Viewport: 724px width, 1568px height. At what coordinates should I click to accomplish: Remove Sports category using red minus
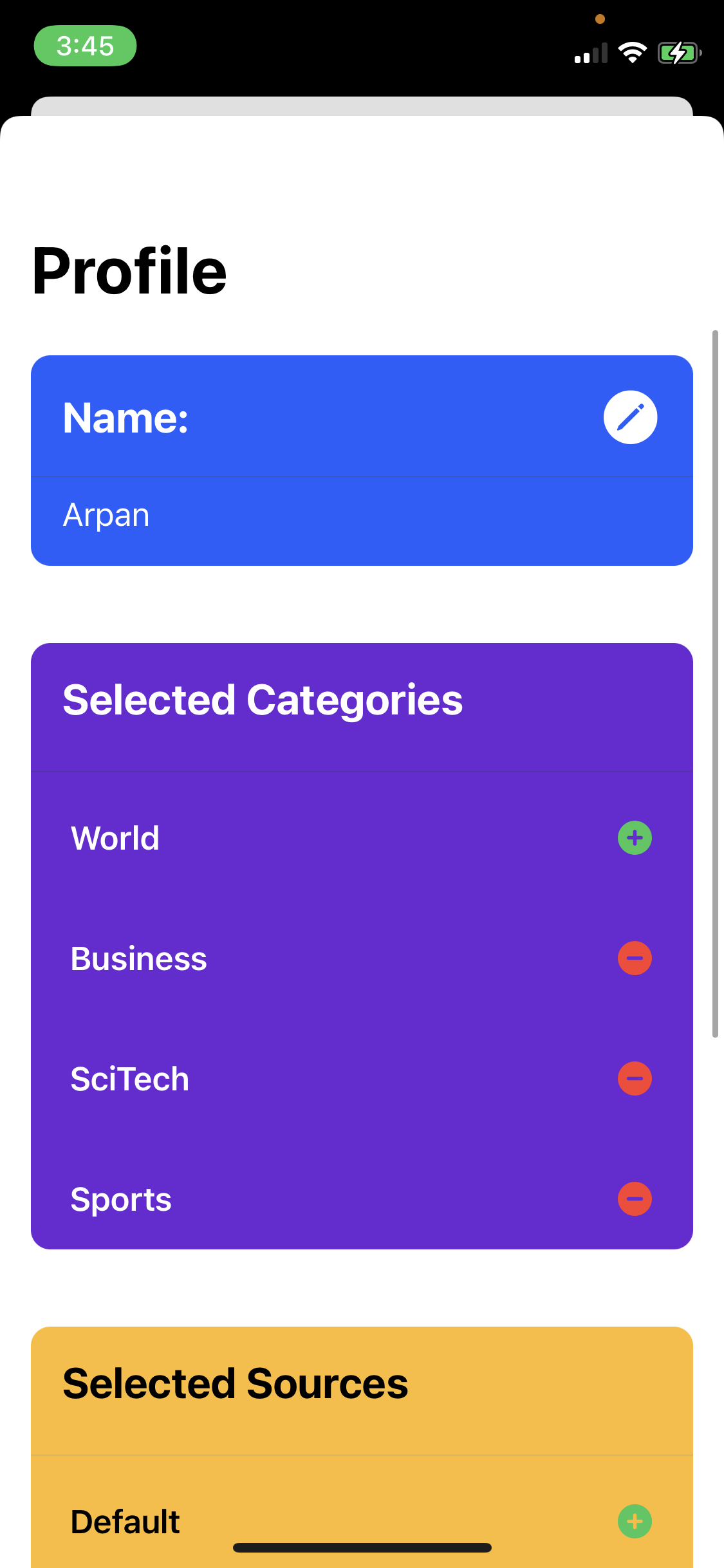point(635,1199)
